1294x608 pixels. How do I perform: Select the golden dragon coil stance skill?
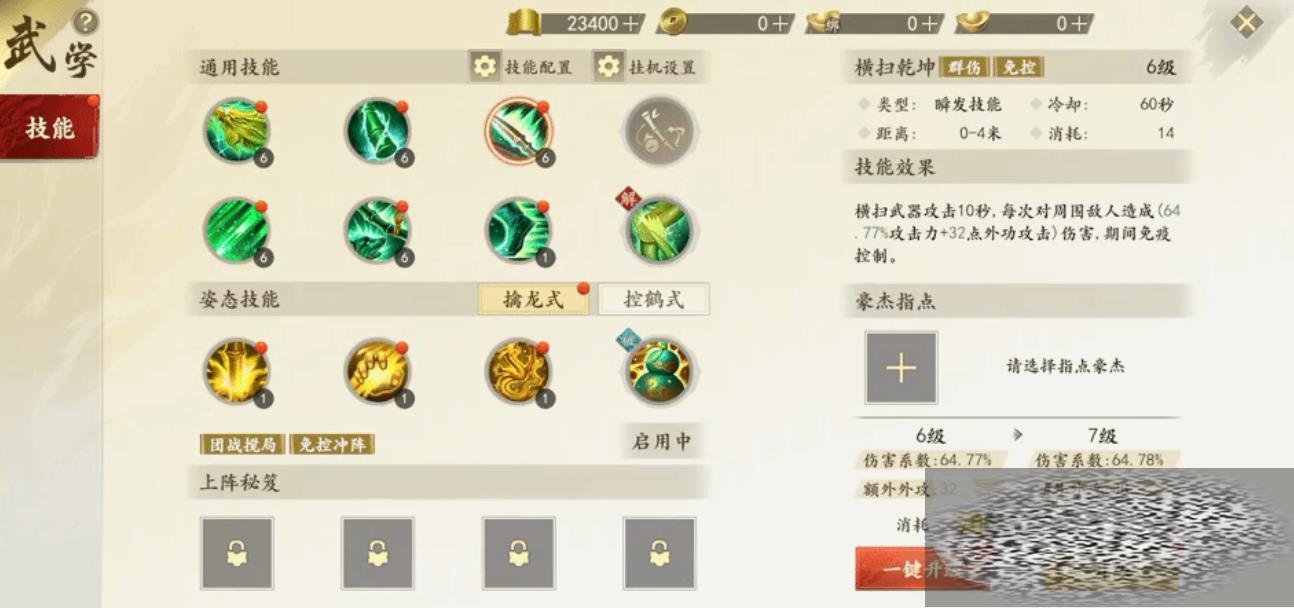point(519,371)
